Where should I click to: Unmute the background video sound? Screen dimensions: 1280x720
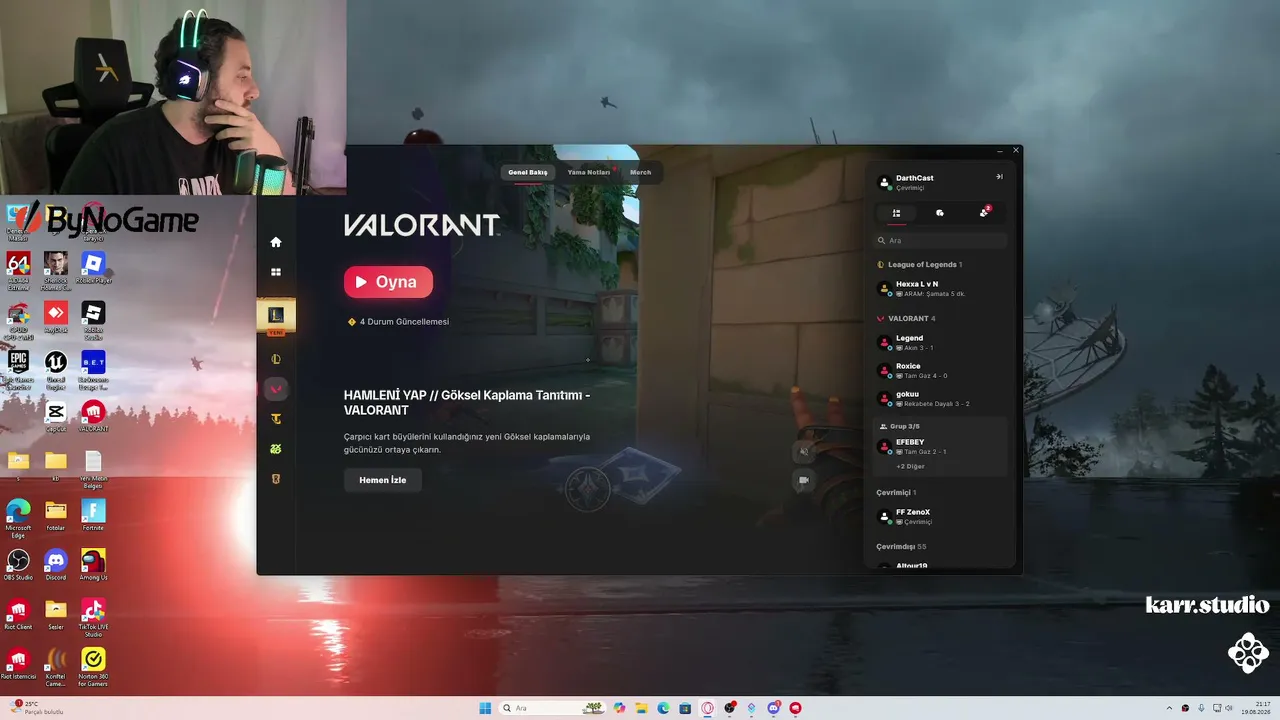coord(803,451)
